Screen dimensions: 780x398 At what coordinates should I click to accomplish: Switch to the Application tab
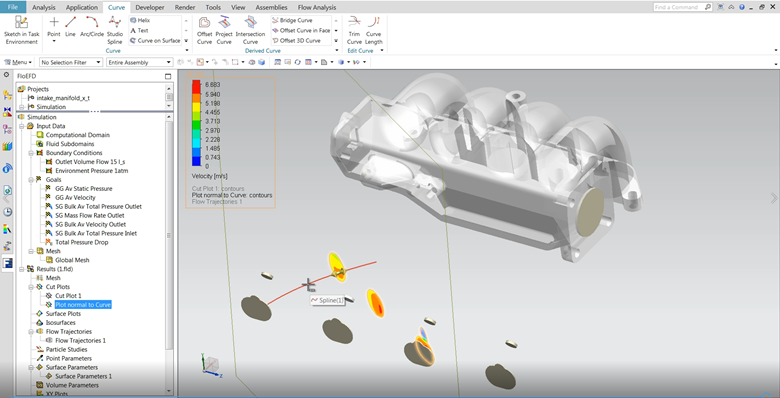click(82, 7)
